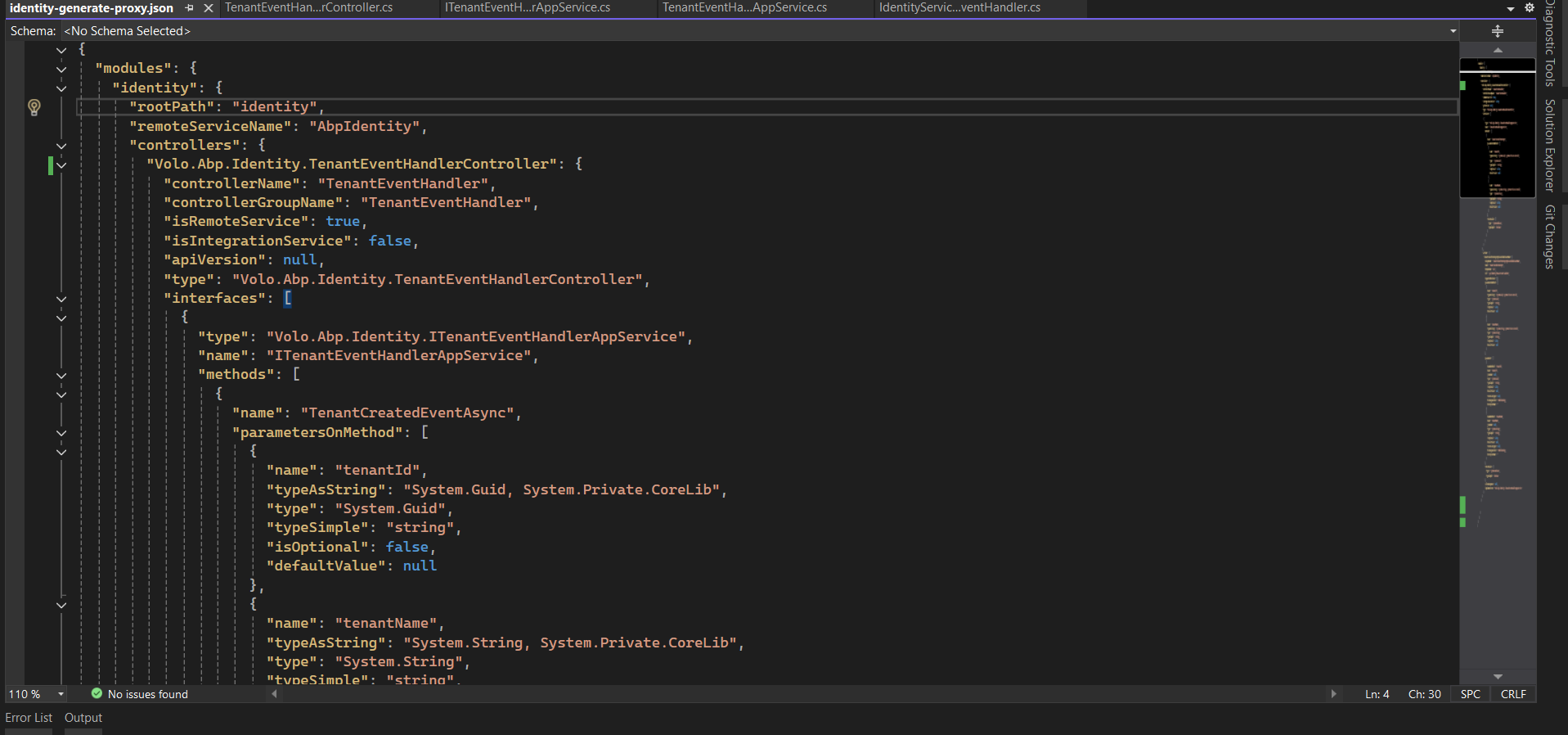Click the lightbulb quick actions icon
The height and width of the screenshot is (735, 1568).
(34, 107)
